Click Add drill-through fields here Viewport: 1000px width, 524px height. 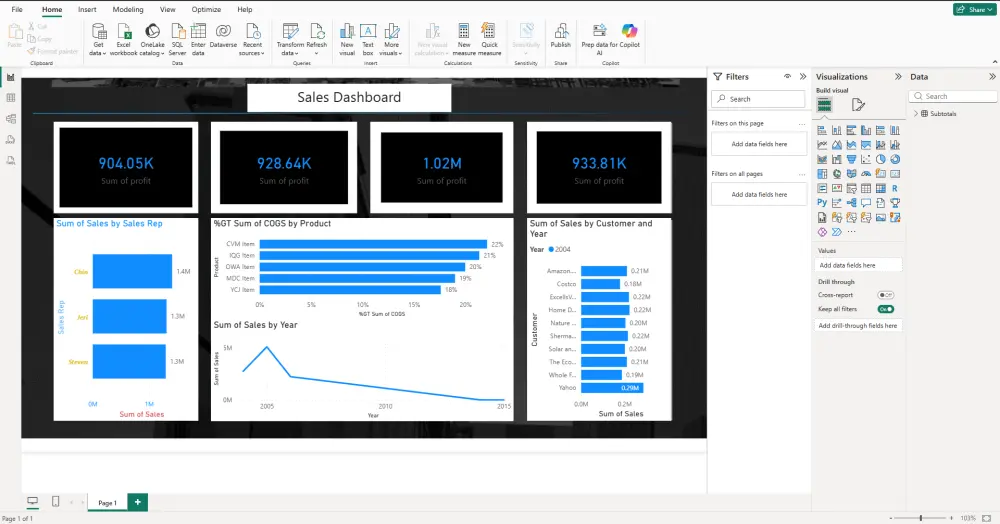[x=858, y=326]
